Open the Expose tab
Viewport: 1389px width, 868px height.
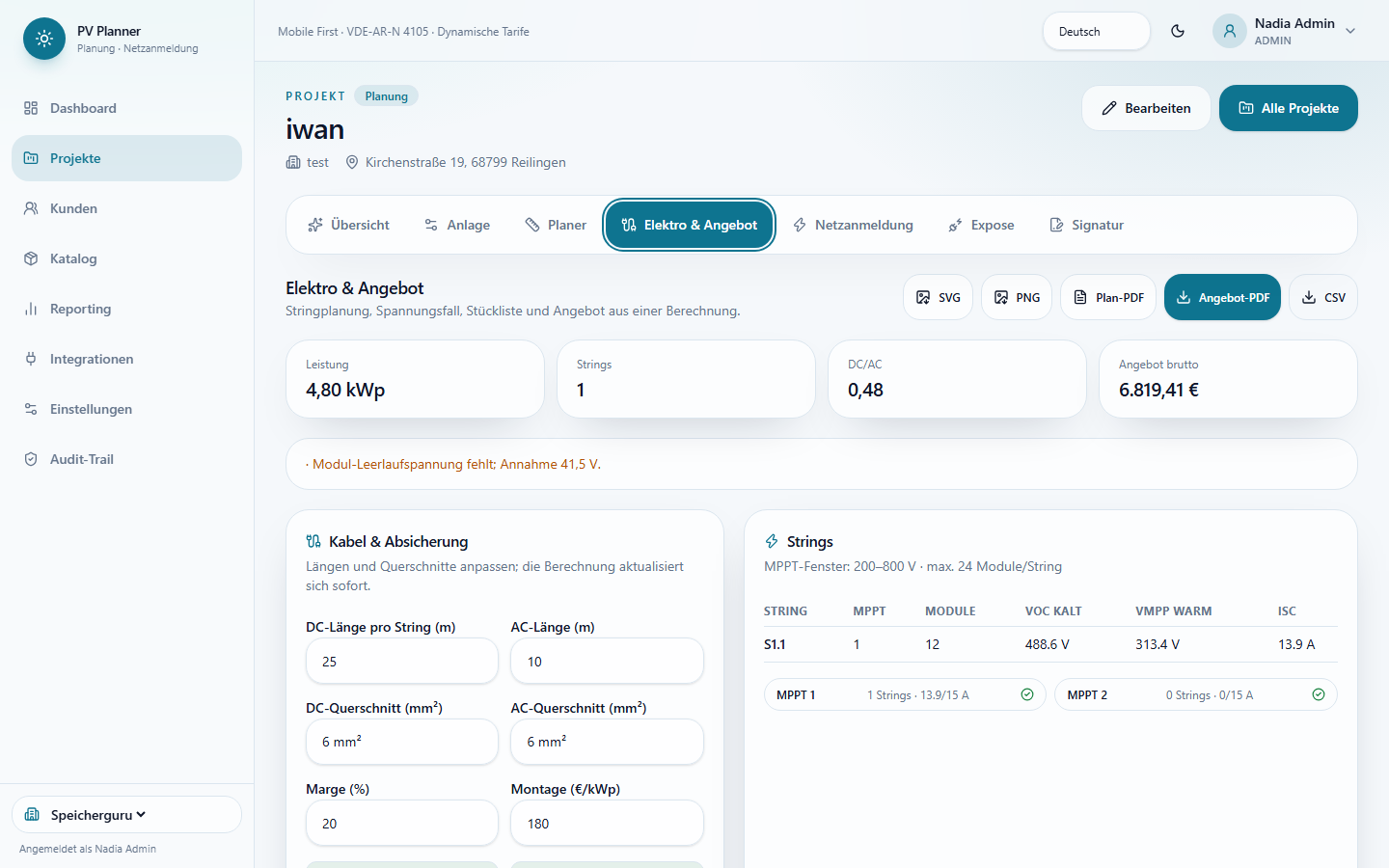tap(981, 225)
